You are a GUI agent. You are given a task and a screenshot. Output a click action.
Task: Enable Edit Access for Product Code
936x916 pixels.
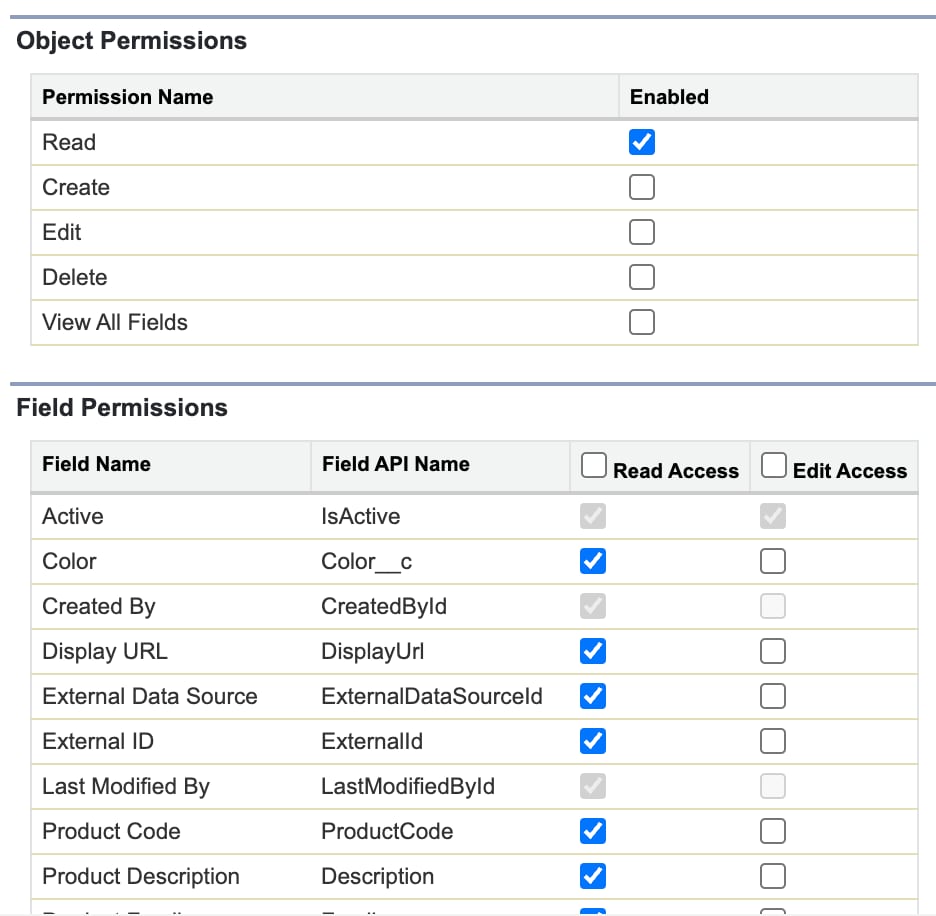(x=773, y=831)
